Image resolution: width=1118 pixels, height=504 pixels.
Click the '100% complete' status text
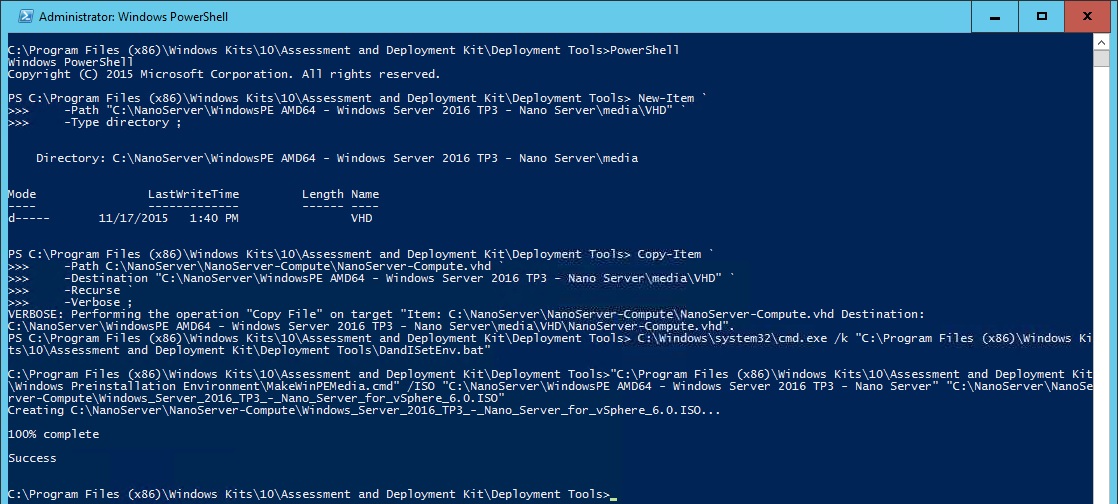(53, 434)
